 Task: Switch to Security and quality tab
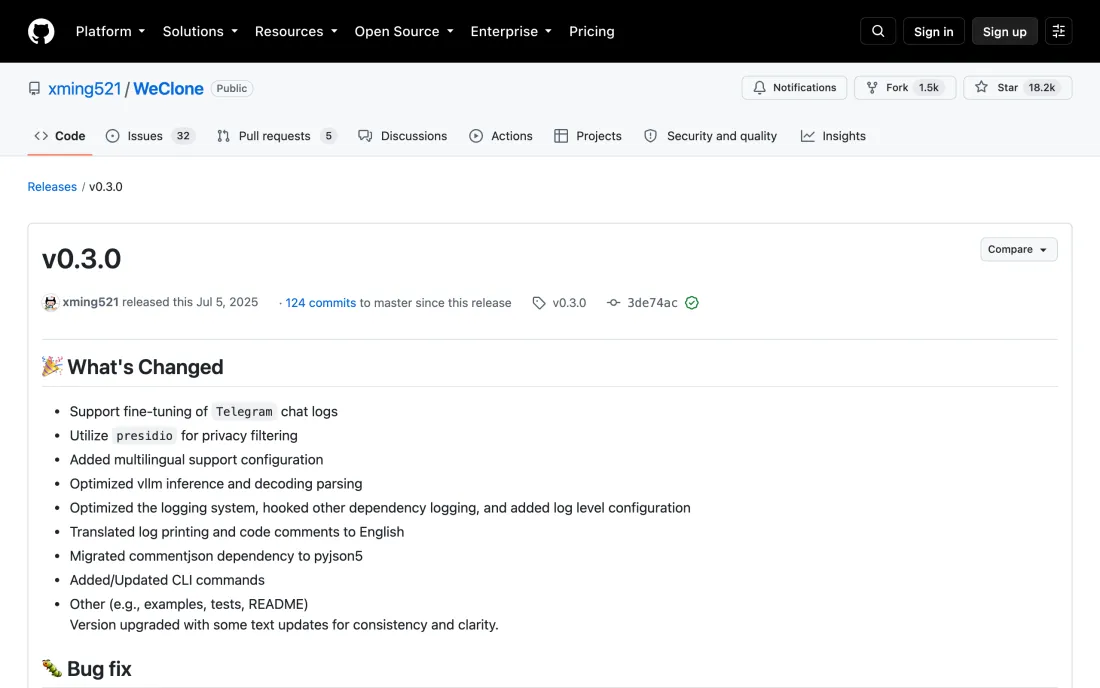(711, 136)
